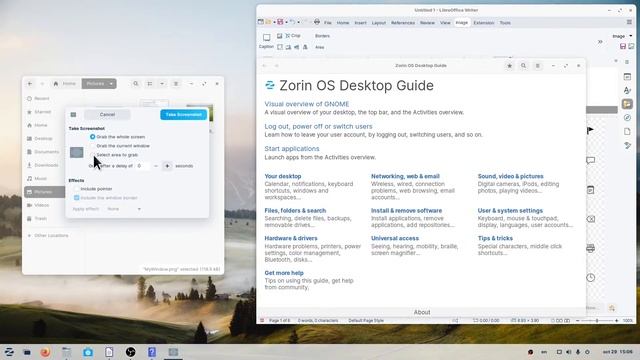Click the Crop tool in Writer
This screenshot has height=360, width=640.
293,36
